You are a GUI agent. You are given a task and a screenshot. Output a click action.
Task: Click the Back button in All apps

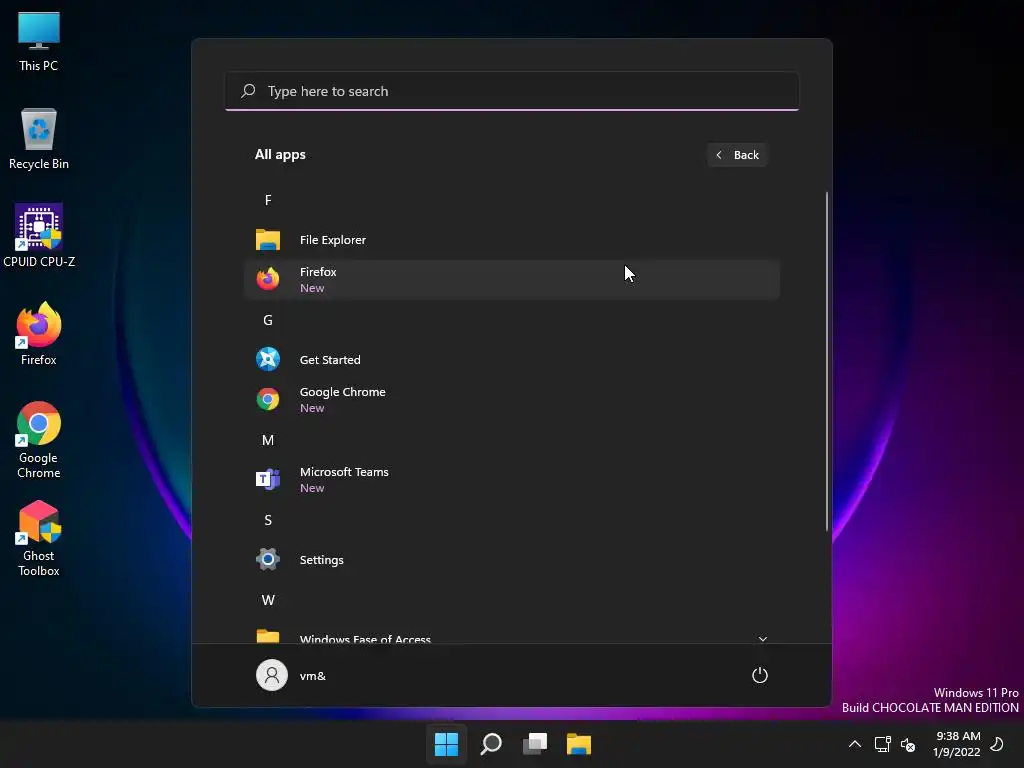tap(737, 155)
